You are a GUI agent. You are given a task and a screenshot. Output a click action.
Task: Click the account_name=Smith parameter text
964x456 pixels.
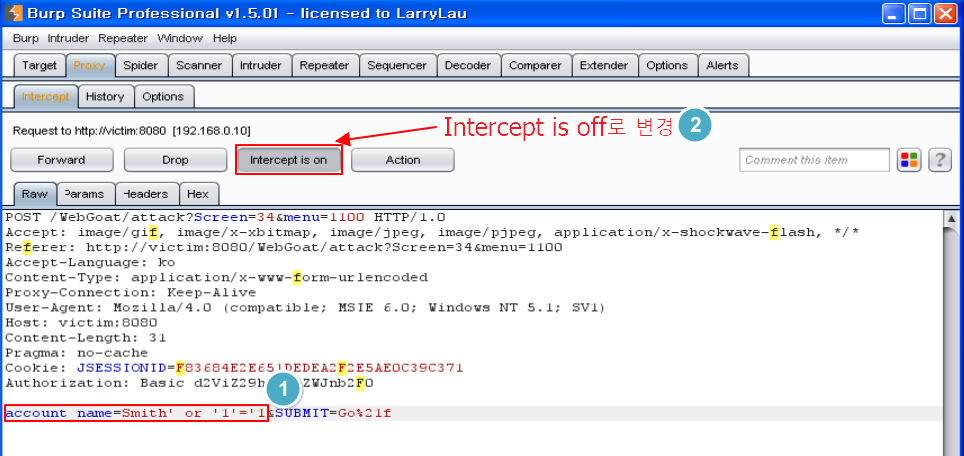[x=136, y=413]
